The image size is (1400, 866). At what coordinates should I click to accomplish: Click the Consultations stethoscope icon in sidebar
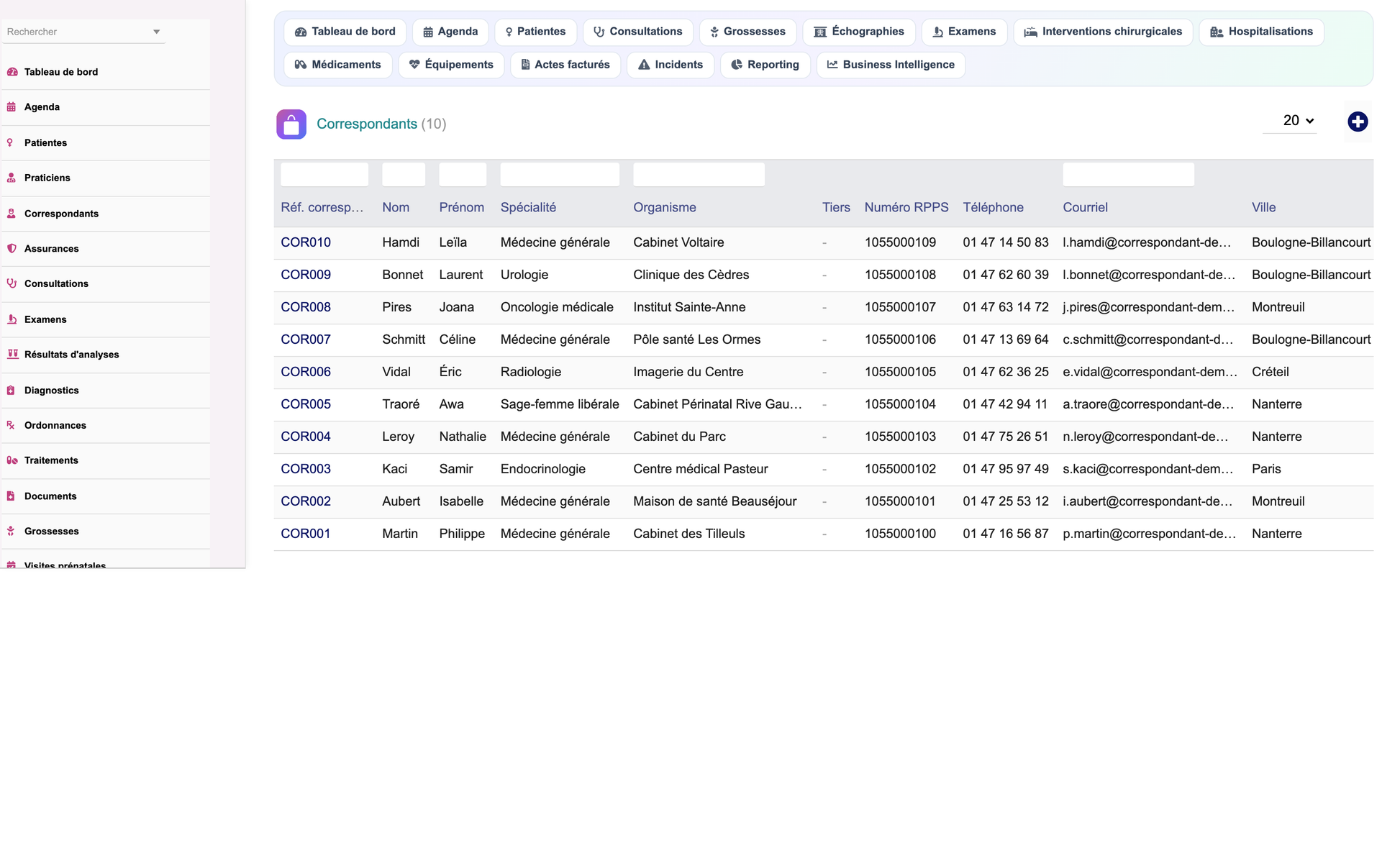pyautogui.click(x=12, y=283)
